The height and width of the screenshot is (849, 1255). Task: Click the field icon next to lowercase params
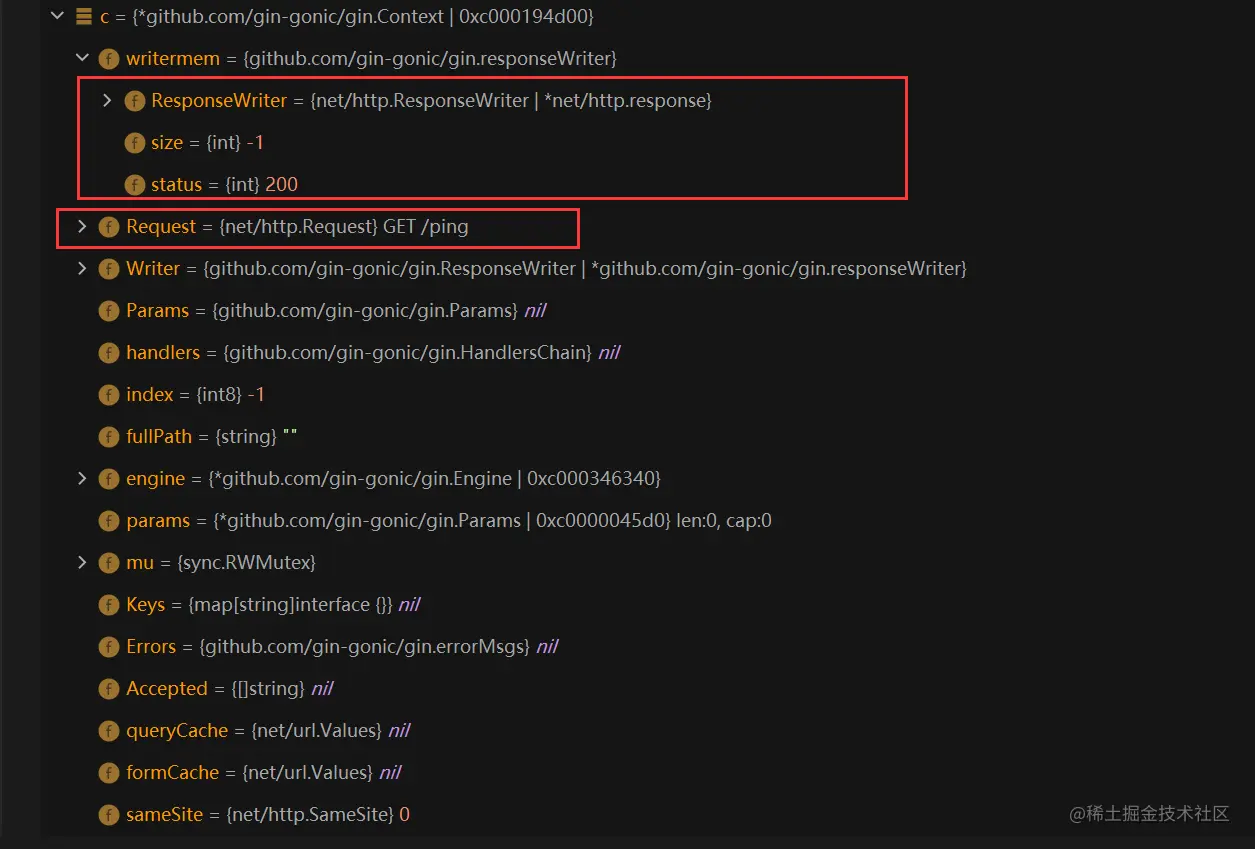[109, 521]
